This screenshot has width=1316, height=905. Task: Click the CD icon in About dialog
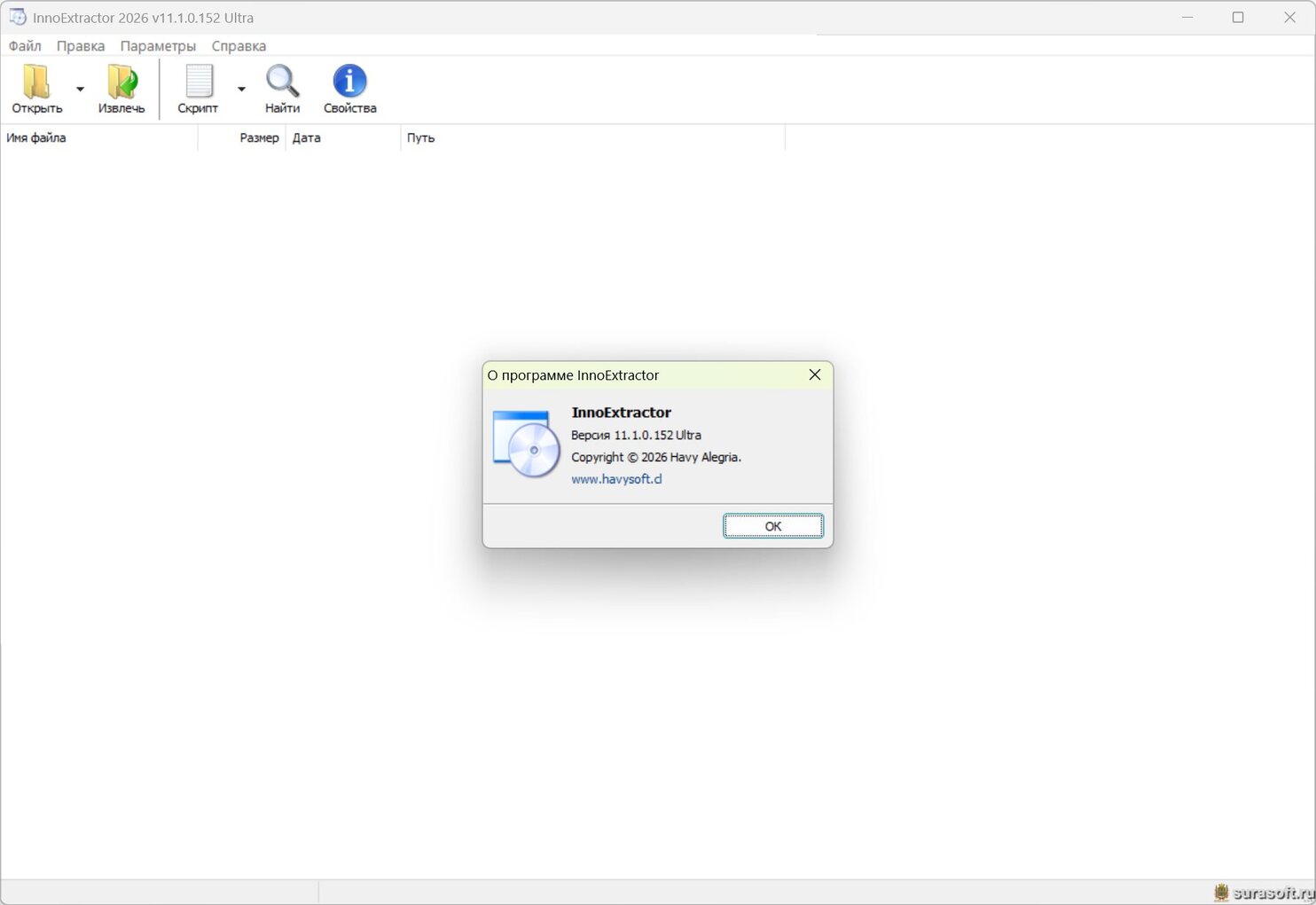coord(526,444)
